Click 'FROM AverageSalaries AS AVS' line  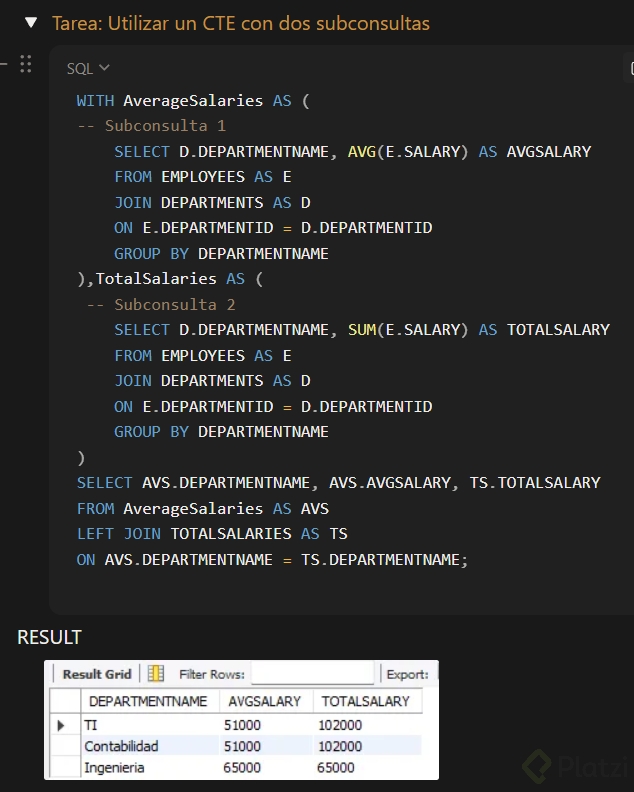(x=203, y=509)
